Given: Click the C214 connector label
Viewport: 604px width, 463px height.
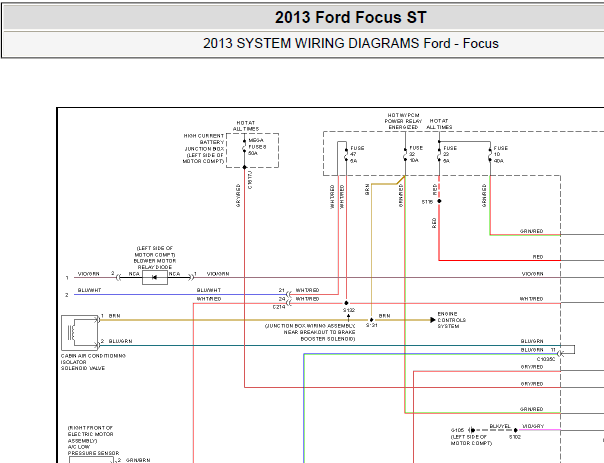Looking at the screenshot, I should pyautogui.click(x=279, y=307).
